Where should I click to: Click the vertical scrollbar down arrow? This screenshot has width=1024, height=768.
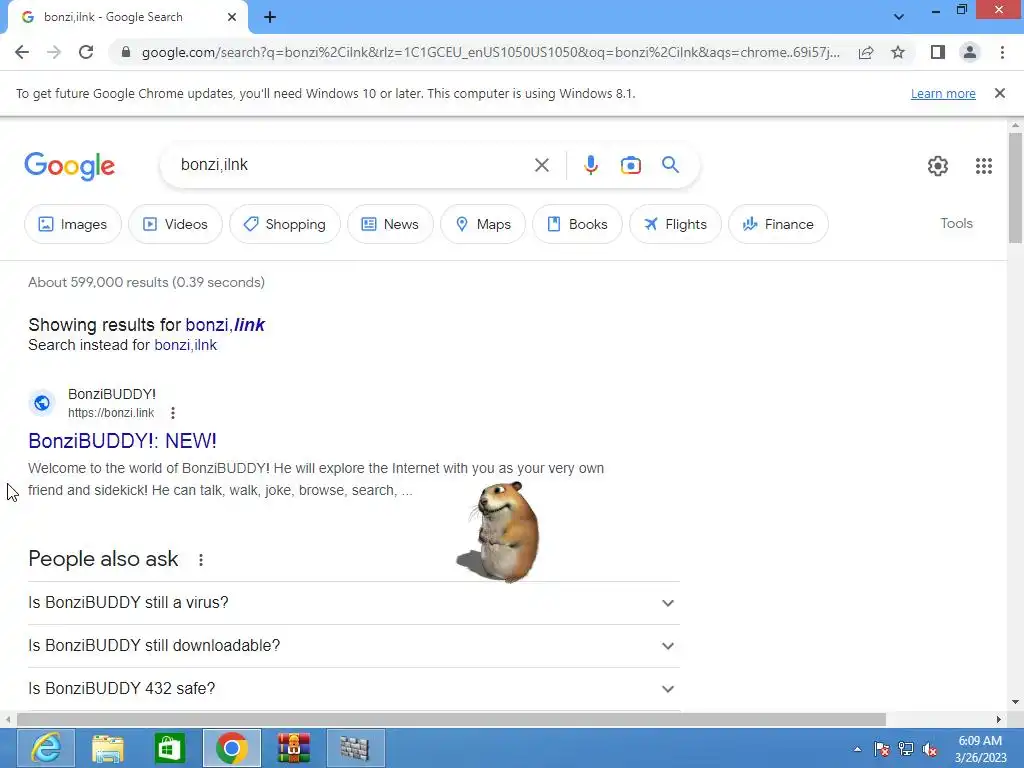click(x=1015, y=703)
